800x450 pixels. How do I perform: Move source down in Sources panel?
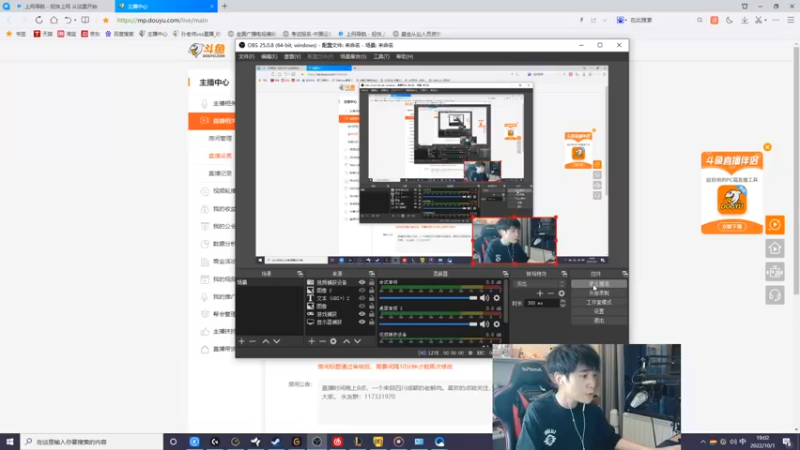tap(357, 341)
